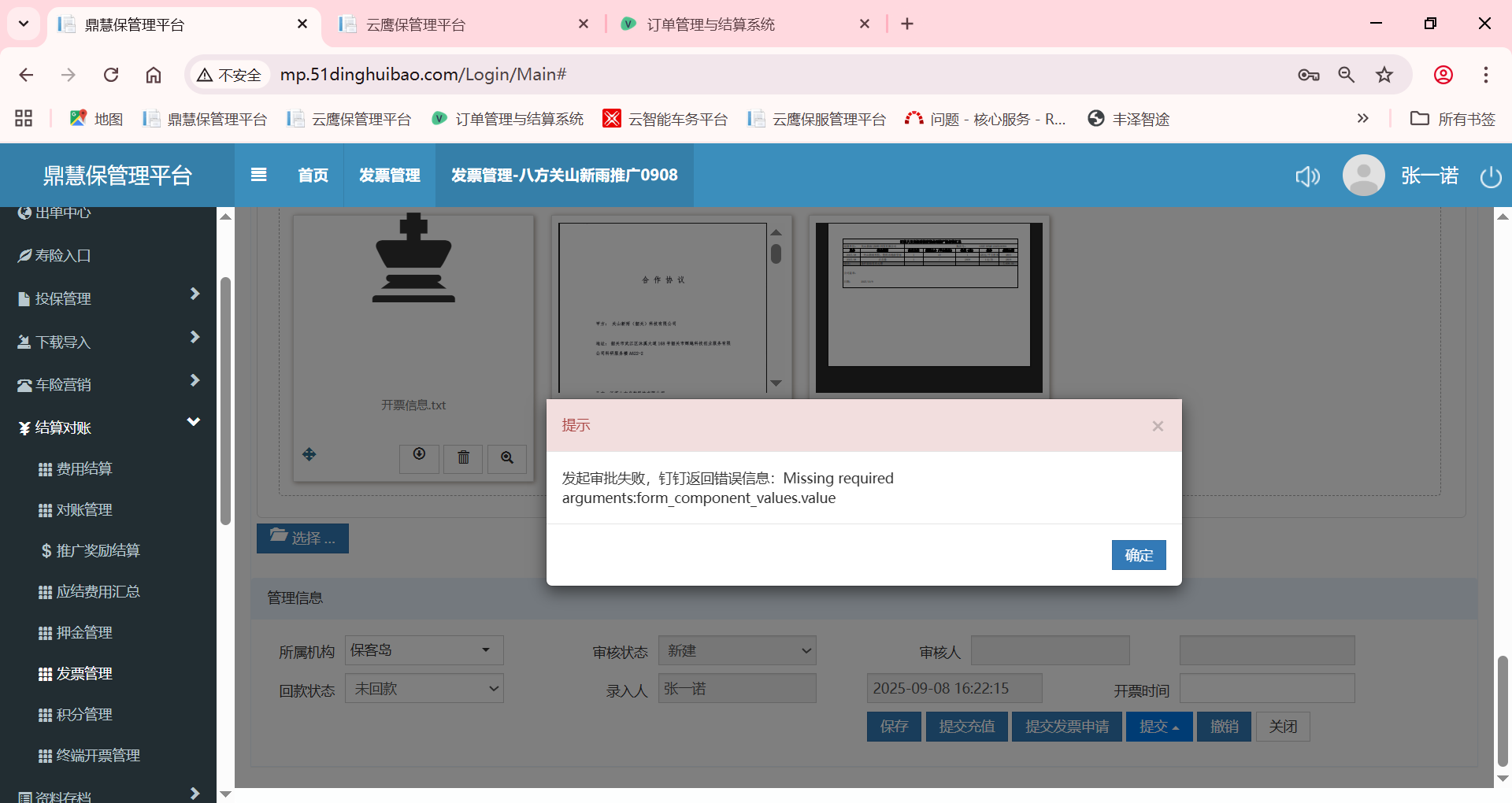The height and width of the screenshot is (803, 1512).
Task: Switch to the 订单管理与结算系统 browser tab
Action: coord(744,24)
